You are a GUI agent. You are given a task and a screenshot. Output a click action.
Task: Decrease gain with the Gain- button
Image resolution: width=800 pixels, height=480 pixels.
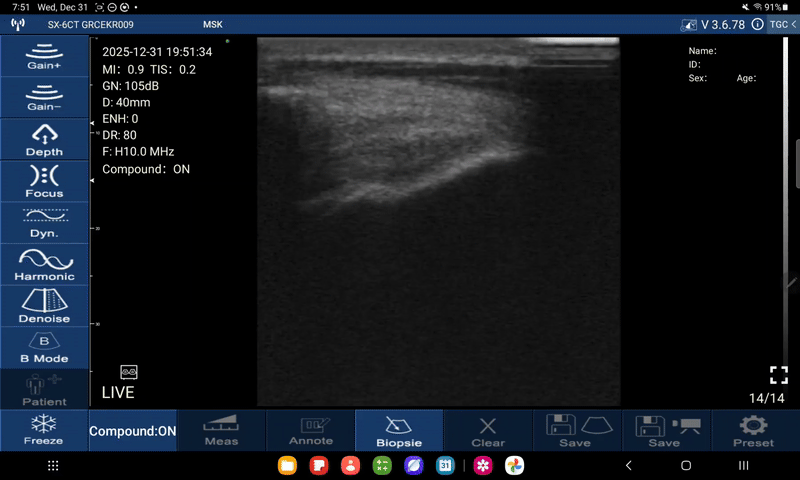[x=44, y=97]
